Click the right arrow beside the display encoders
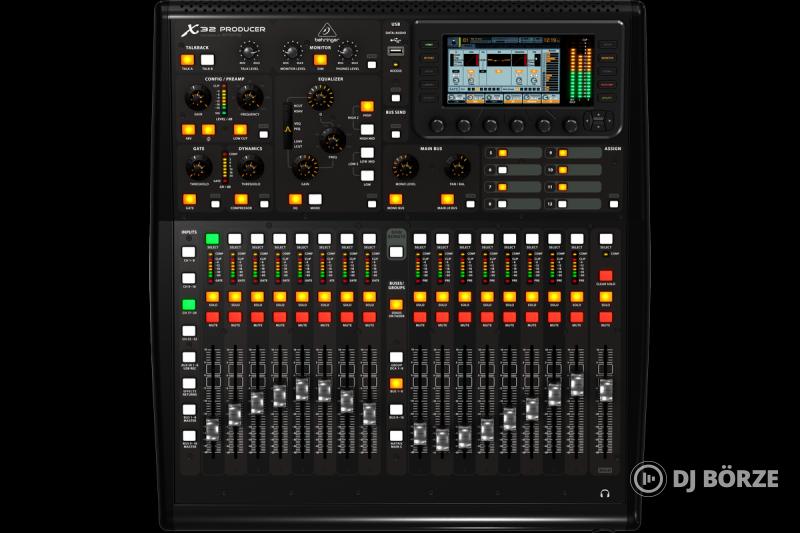The height and width of the screenshot is (533, 800). point(609,121)
